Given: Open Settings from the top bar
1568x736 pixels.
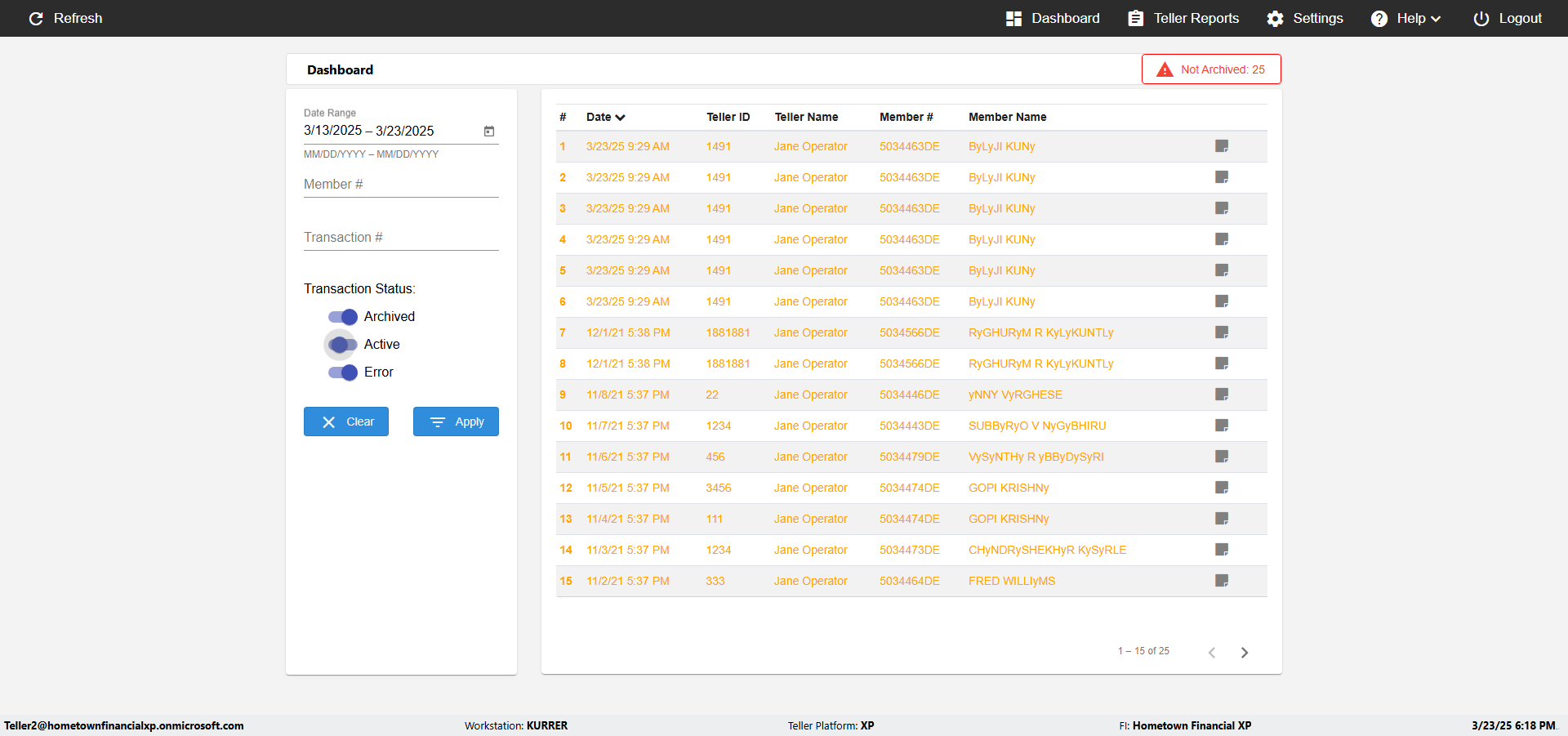Looking at the screenshot, I should [1305, 18].
